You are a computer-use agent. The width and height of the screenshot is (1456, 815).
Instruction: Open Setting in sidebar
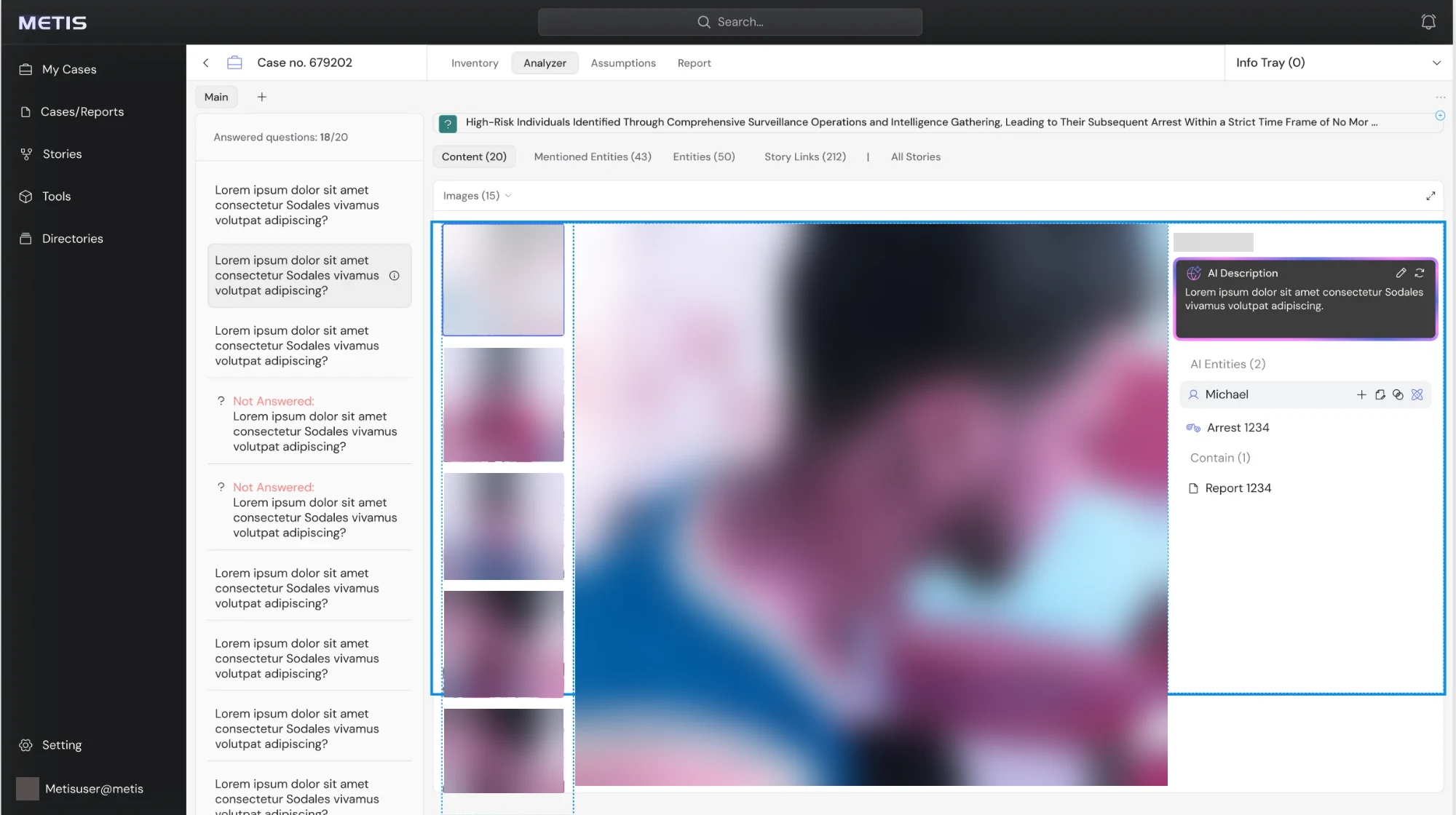tap(62, 744)
